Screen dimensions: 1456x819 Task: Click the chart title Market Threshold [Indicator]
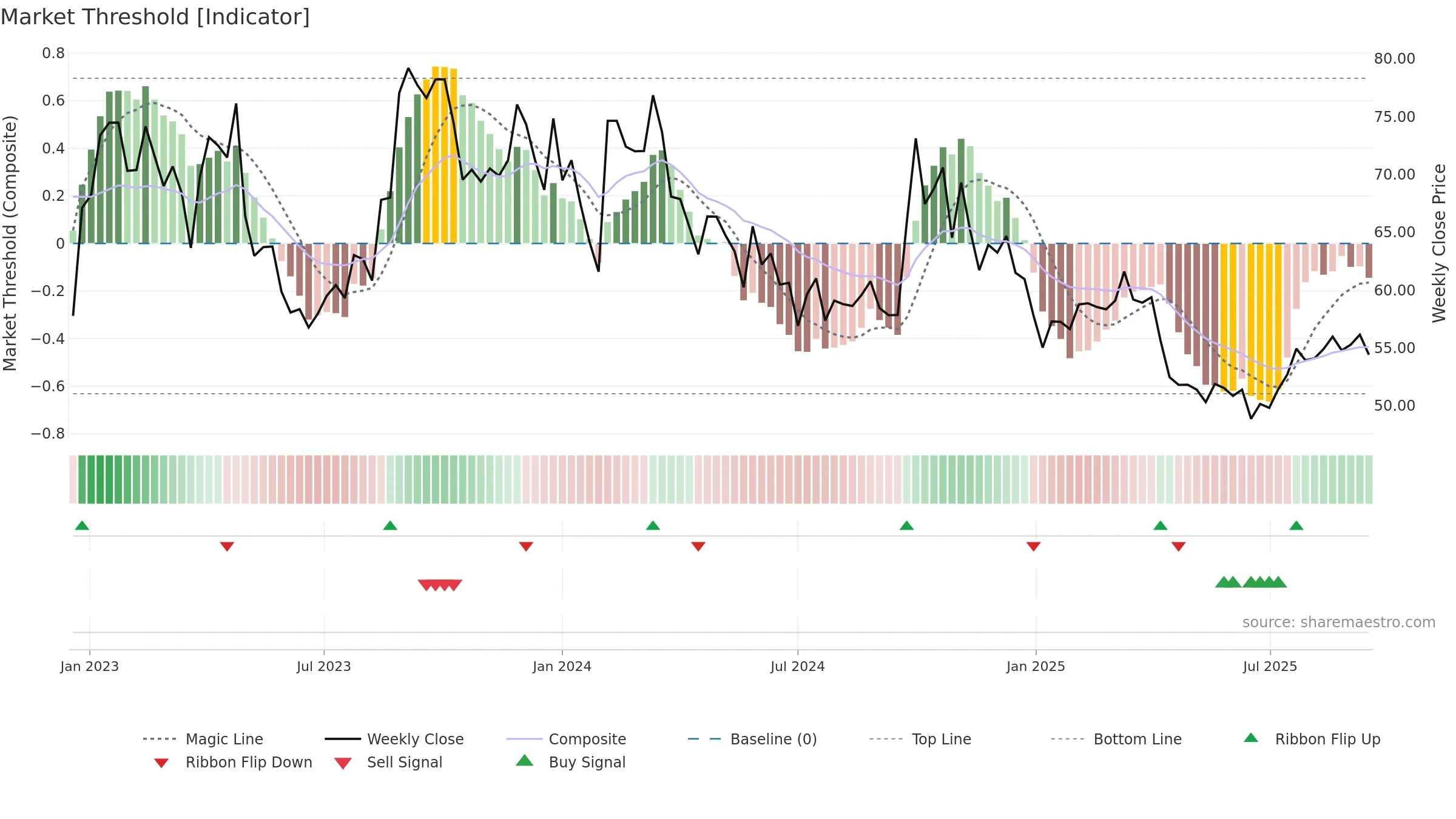[155, 17]
